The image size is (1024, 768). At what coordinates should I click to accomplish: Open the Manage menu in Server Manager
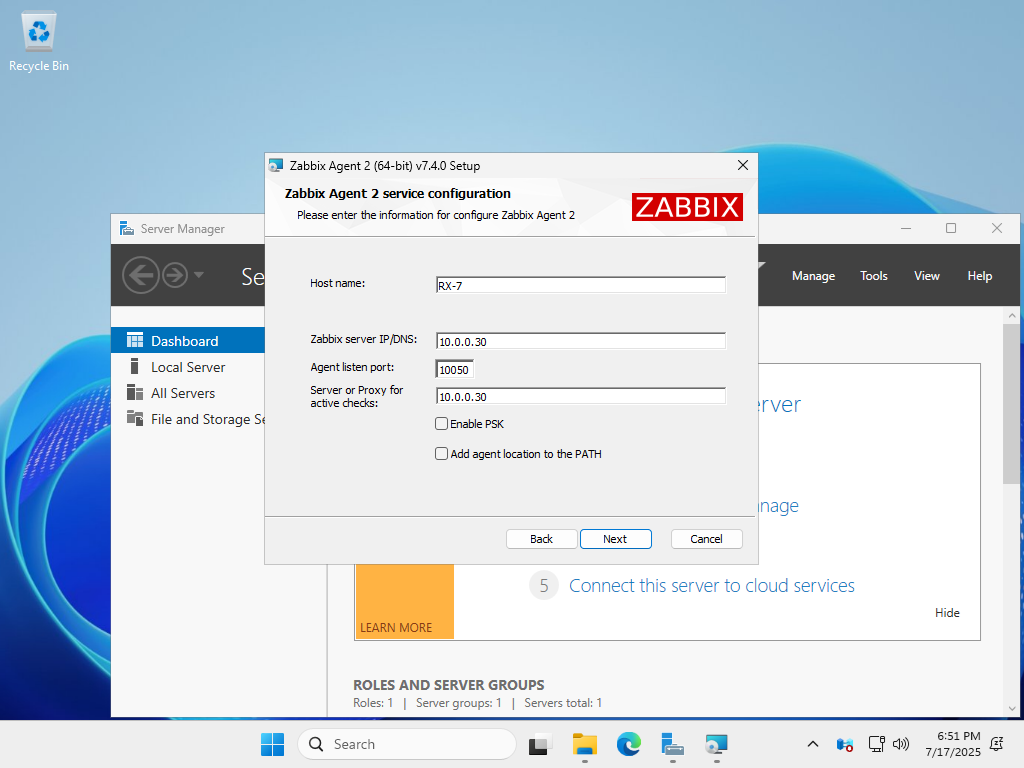coord(813,275)
